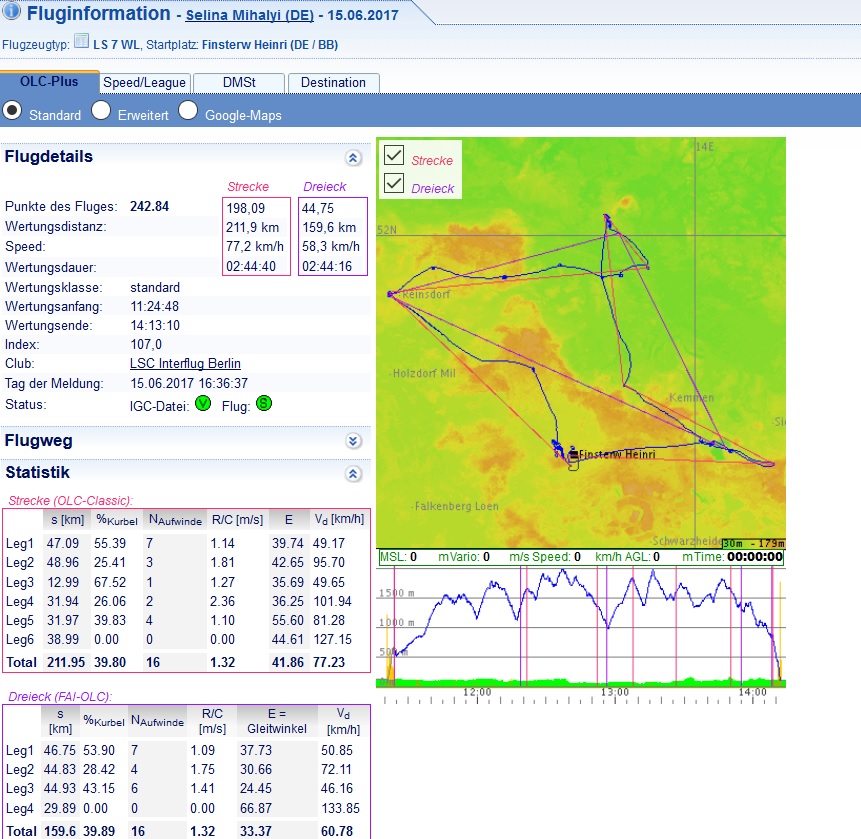Open the DMSt tab
This screenshot has height=839, width=861.
coord(237,83)
